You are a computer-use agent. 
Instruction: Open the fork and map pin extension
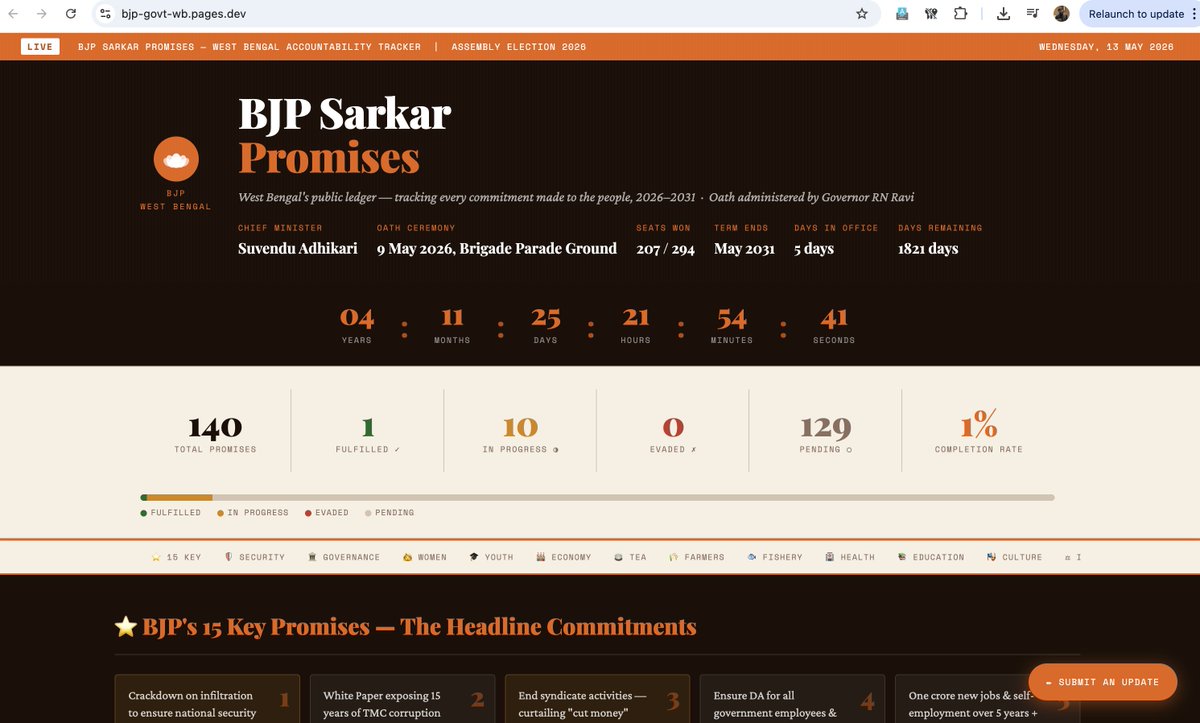pyautogui.click(x=931, y=14)
